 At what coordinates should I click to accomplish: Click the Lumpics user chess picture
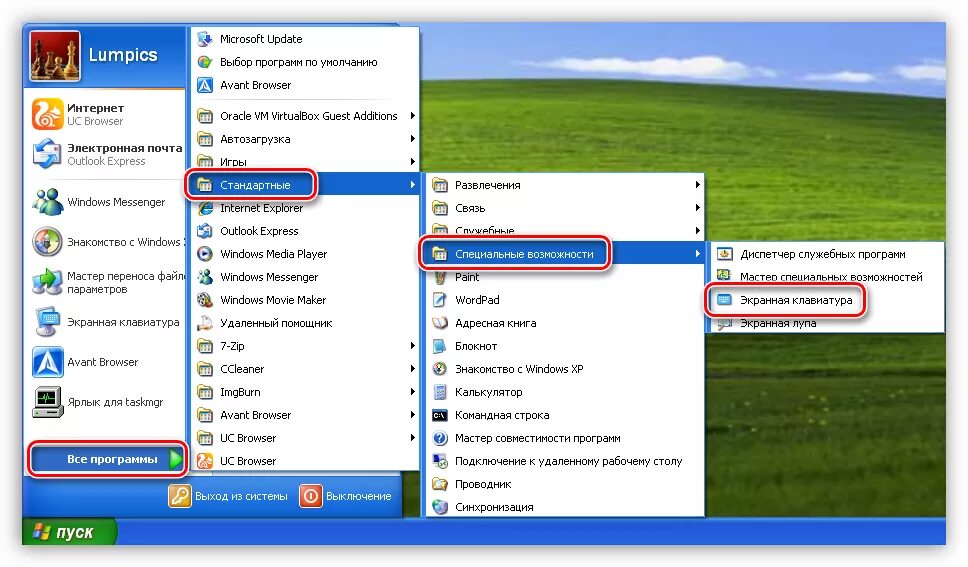click(55, 56)
